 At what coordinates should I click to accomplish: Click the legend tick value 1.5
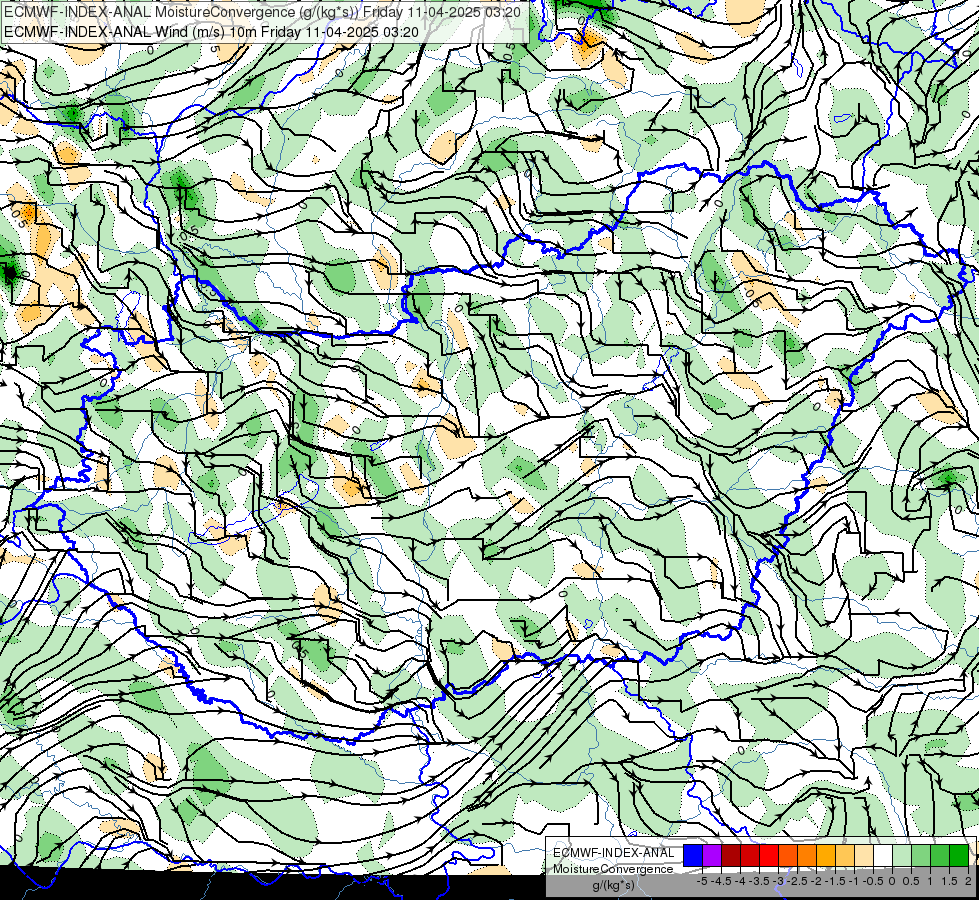[950, 881]
